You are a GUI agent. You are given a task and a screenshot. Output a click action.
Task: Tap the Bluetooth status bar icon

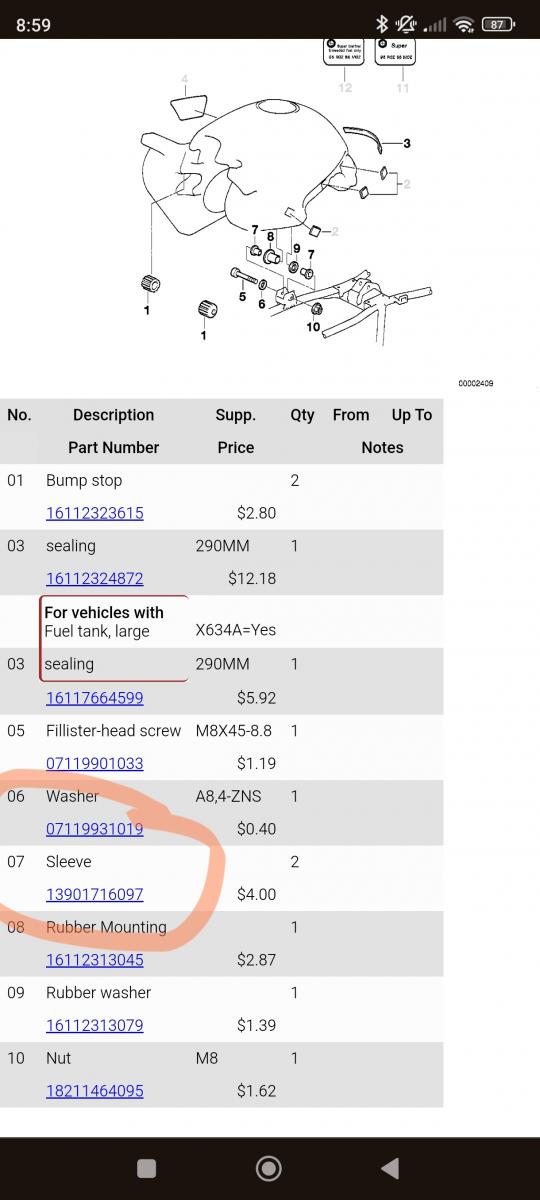pos(381,25)
